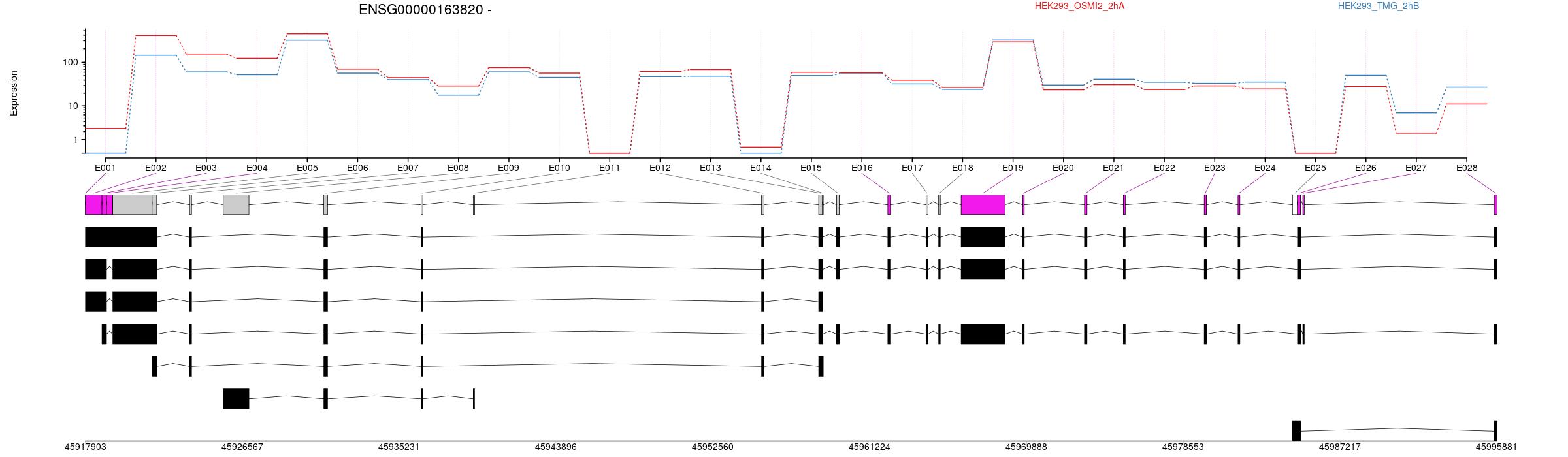
Task: Click exon label E002
Action: 155,168
